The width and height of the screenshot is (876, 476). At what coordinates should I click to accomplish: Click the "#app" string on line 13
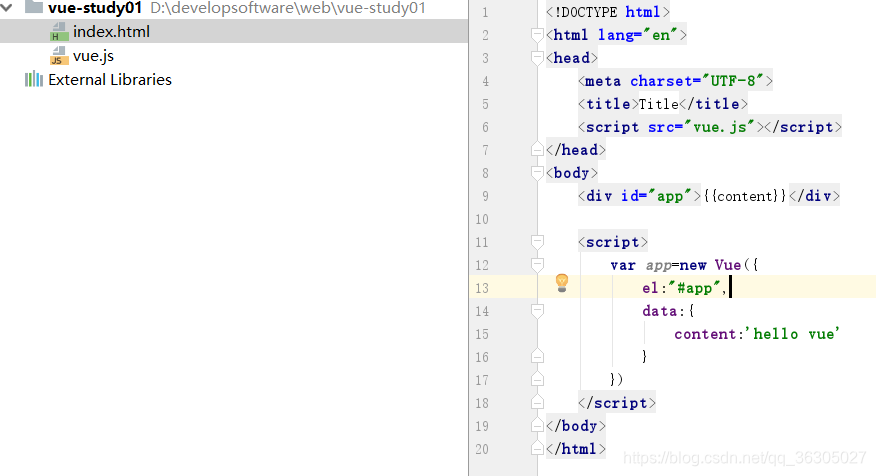point(694,288)
